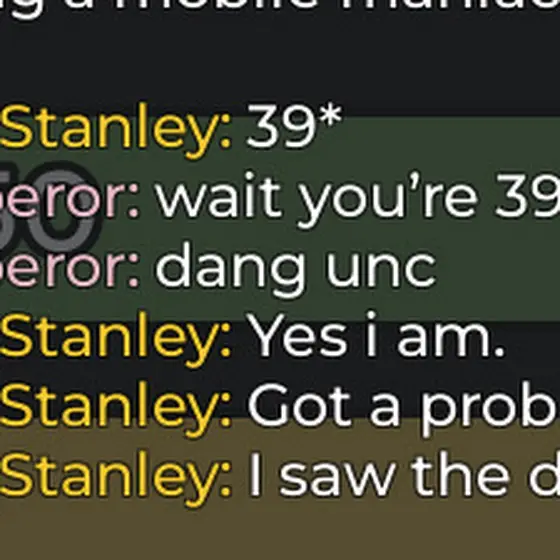Viewport: 560px width, 560px height.
Task: Select the "39*" chat message text
Action: click(x=294, y=126)
